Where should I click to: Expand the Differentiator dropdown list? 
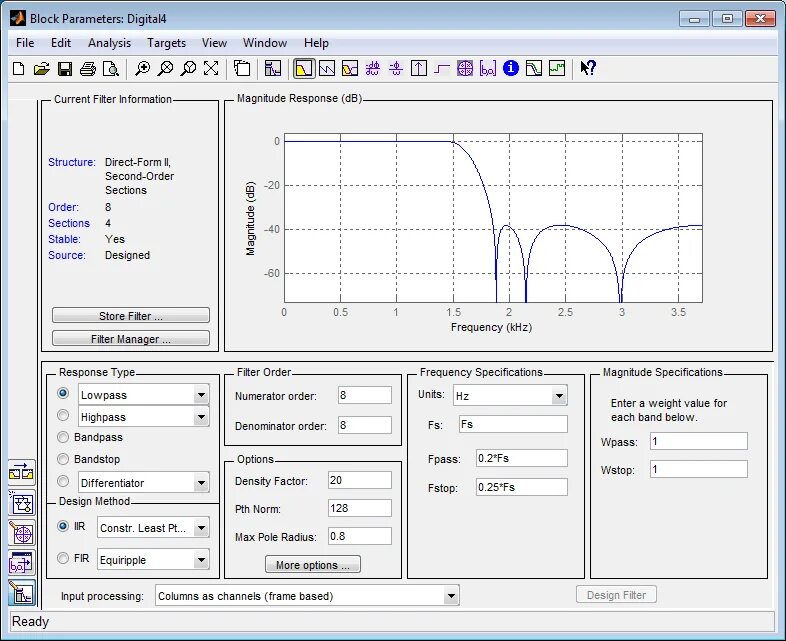[201, 483]
